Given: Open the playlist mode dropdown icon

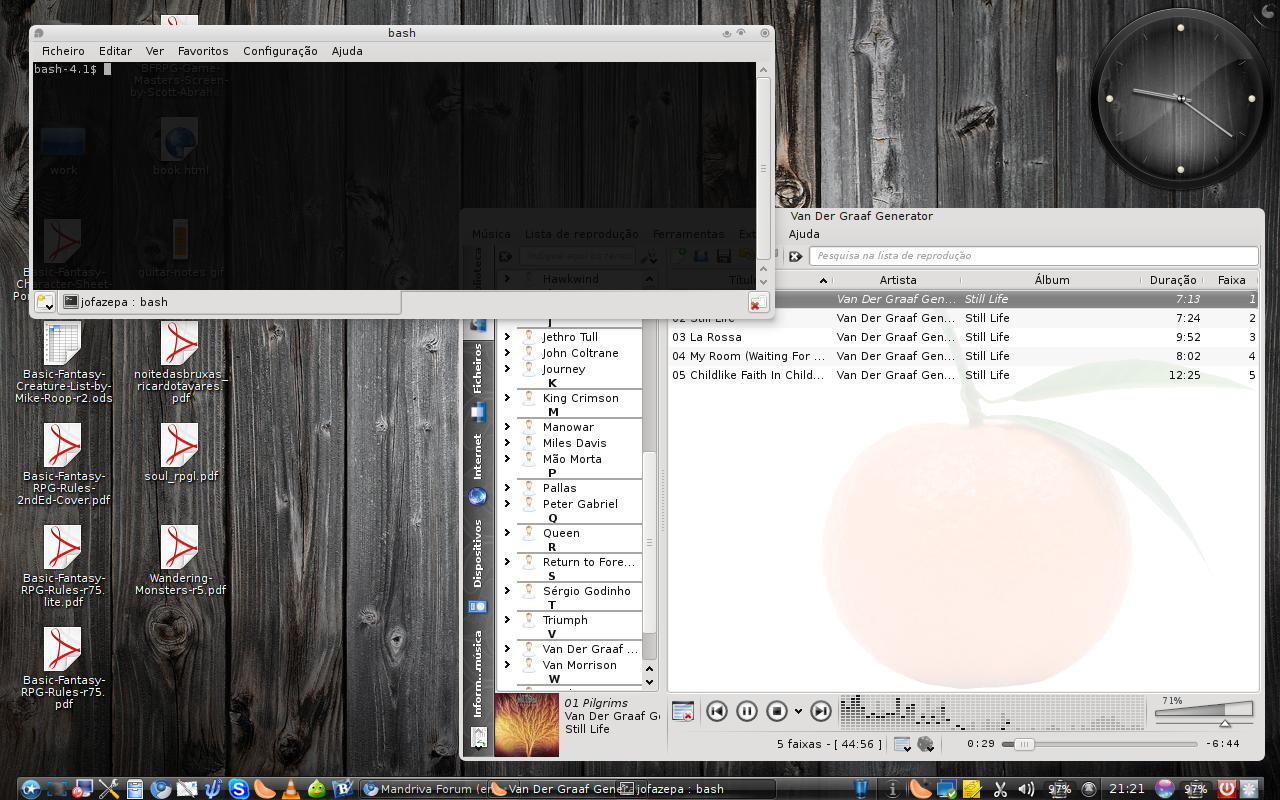Looking at the screenshot, I should click(902, 744).
